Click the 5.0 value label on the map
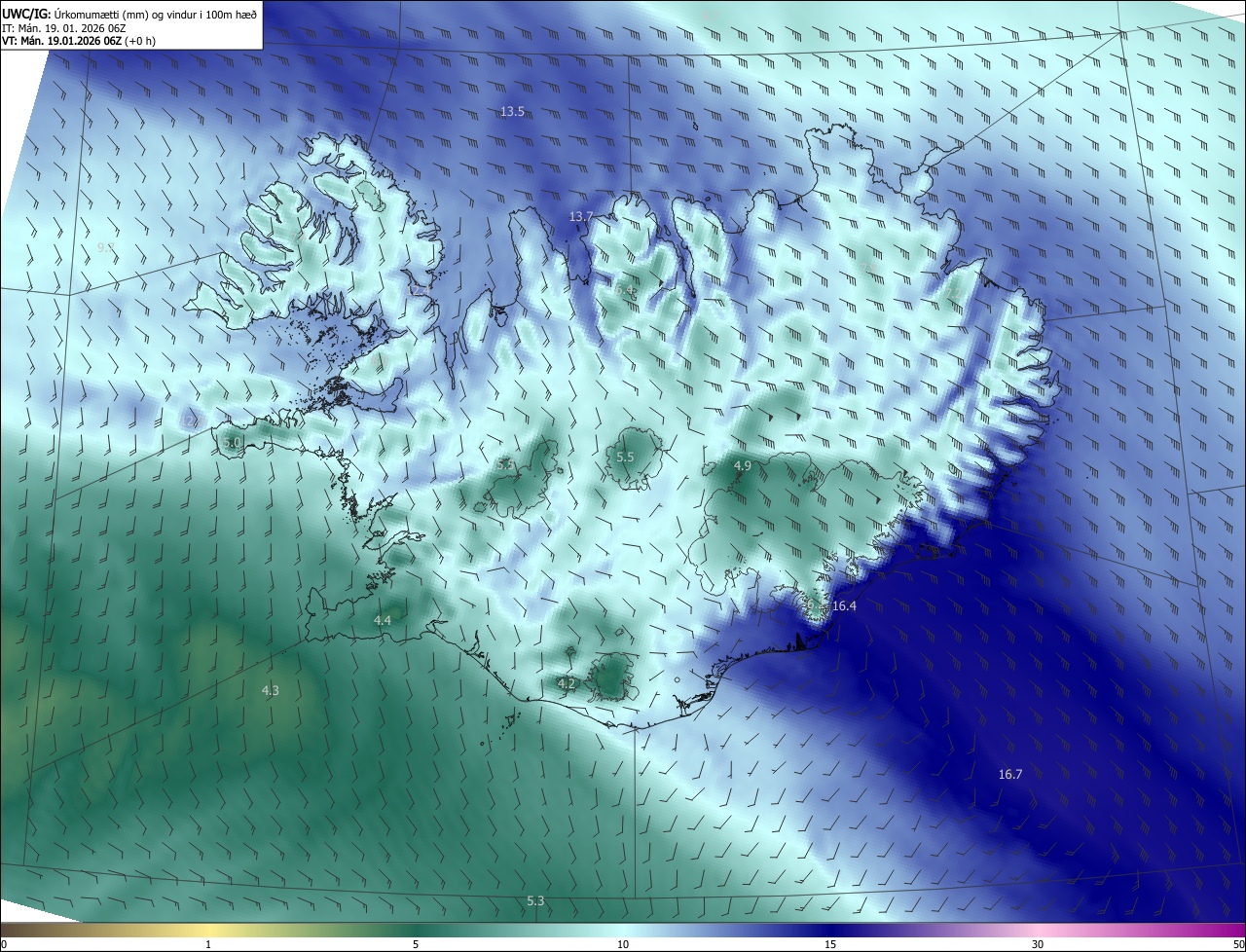 (x=232, y=443)
